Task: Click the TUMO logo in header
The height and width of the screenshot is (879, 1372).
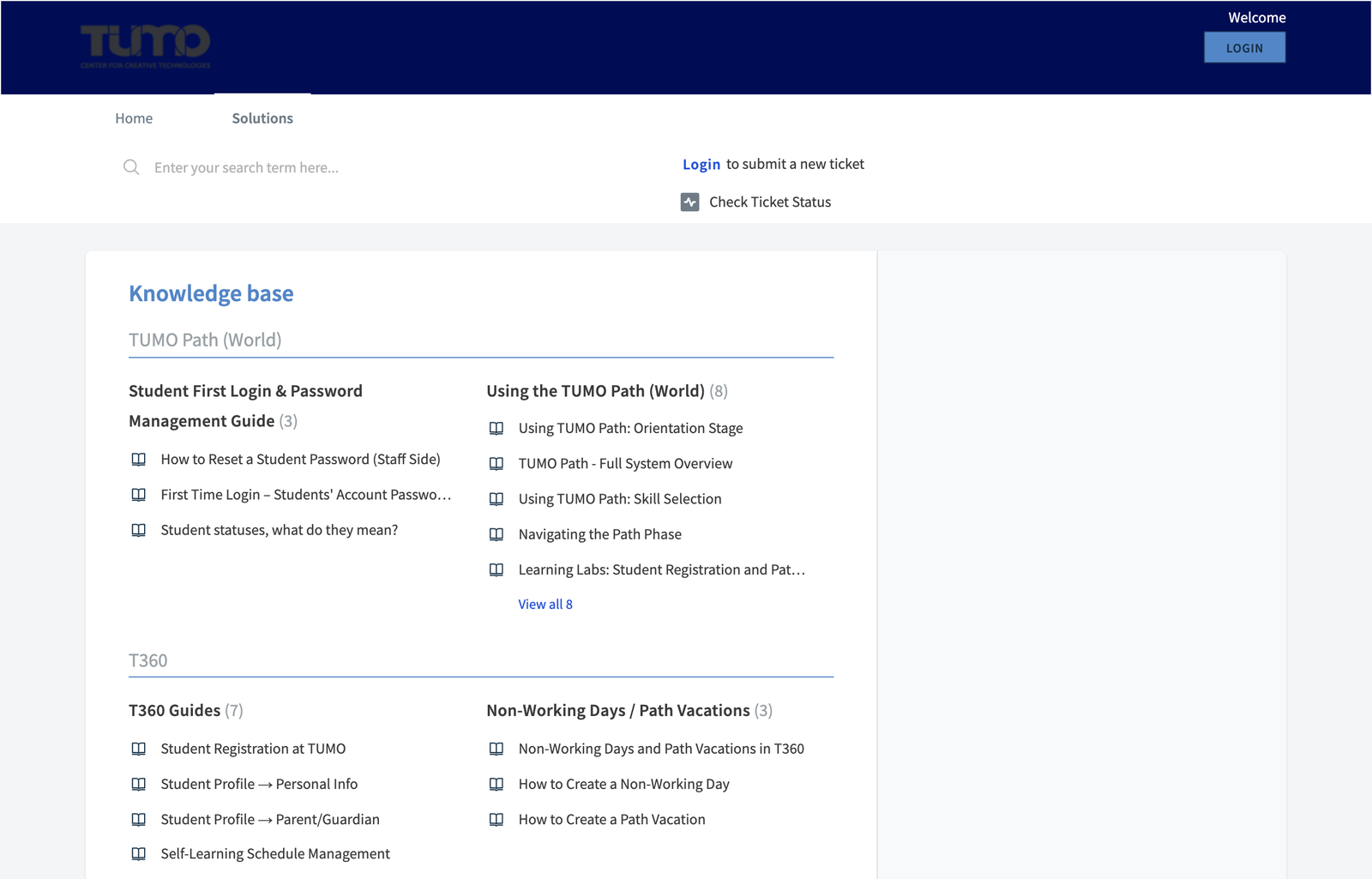Action: 145,46
